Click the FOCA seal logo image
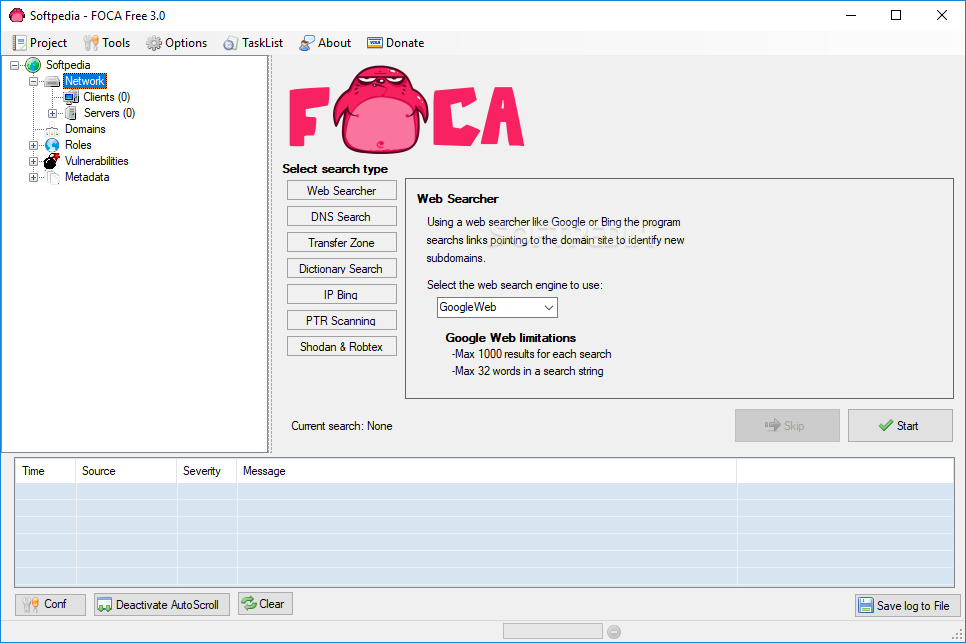 (381, 110)
